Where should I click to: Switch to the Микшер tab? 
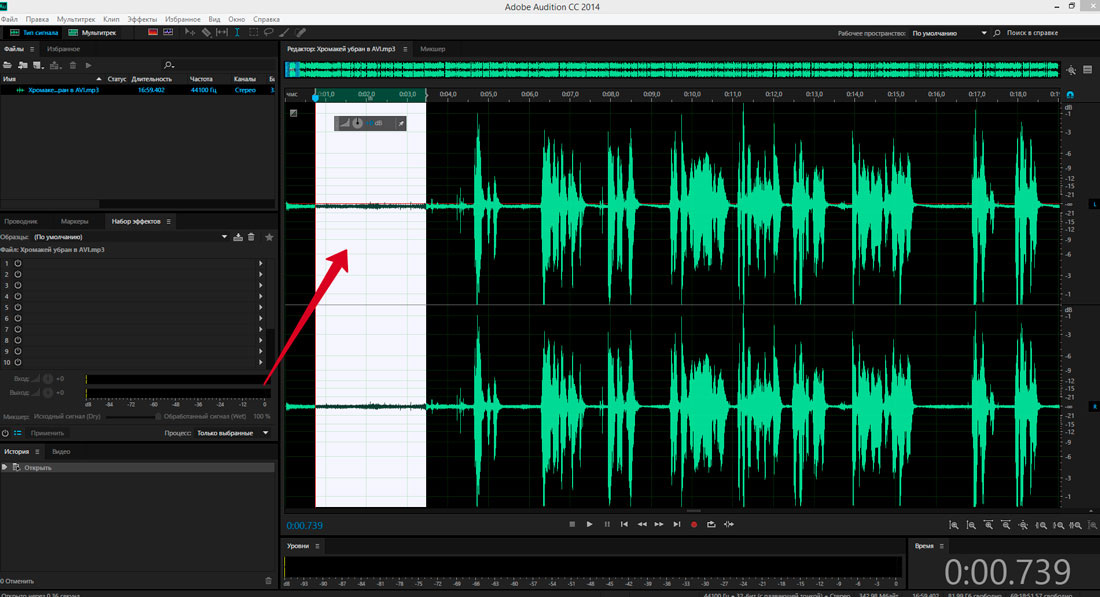click(x=433, y=49)
